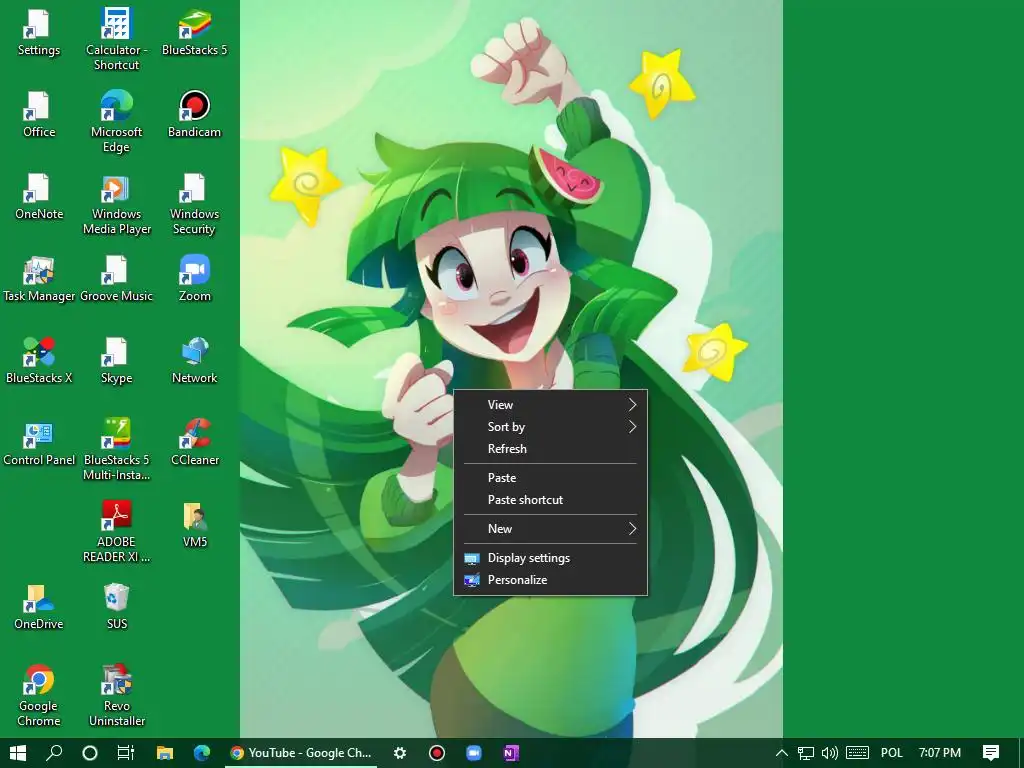Screen dimensions: 1024x768
Task: Select the Bandicam desktop icon
Action: pyautogui.click(x=195, y=115)
